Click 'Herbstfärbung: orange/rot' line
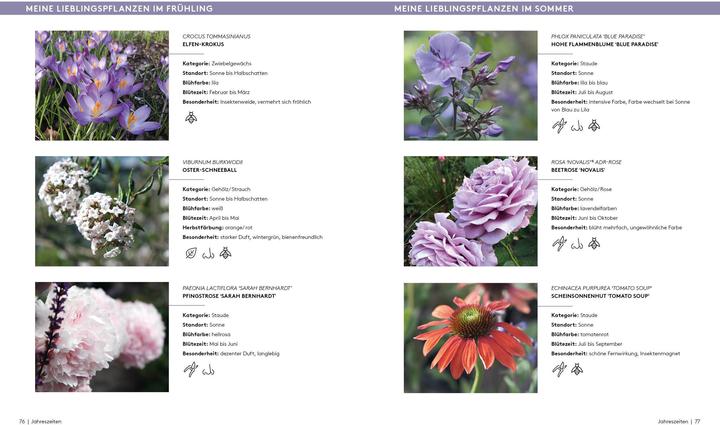Image resolution: width=720 pixels, height=425 pixels. (x=217, y=228)
